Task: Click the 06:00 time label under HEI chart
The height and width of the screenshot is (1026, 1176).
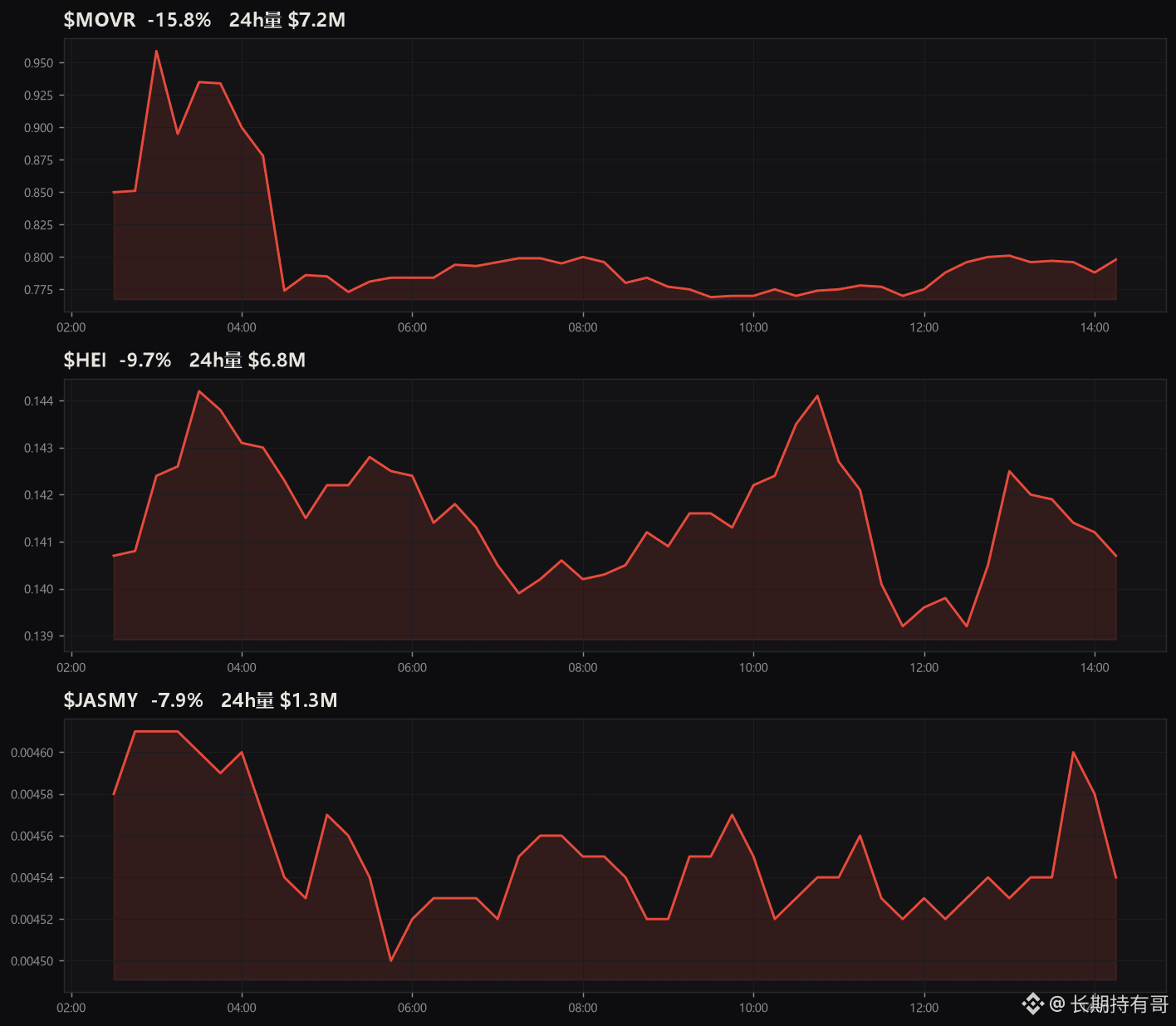Action: click(x=413, y=668)
